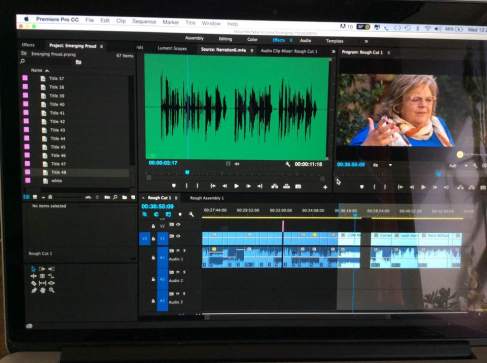The height and width of the screenshot is (363, 487).
Task: Open the Marker menu
Action: click(171, 22)
